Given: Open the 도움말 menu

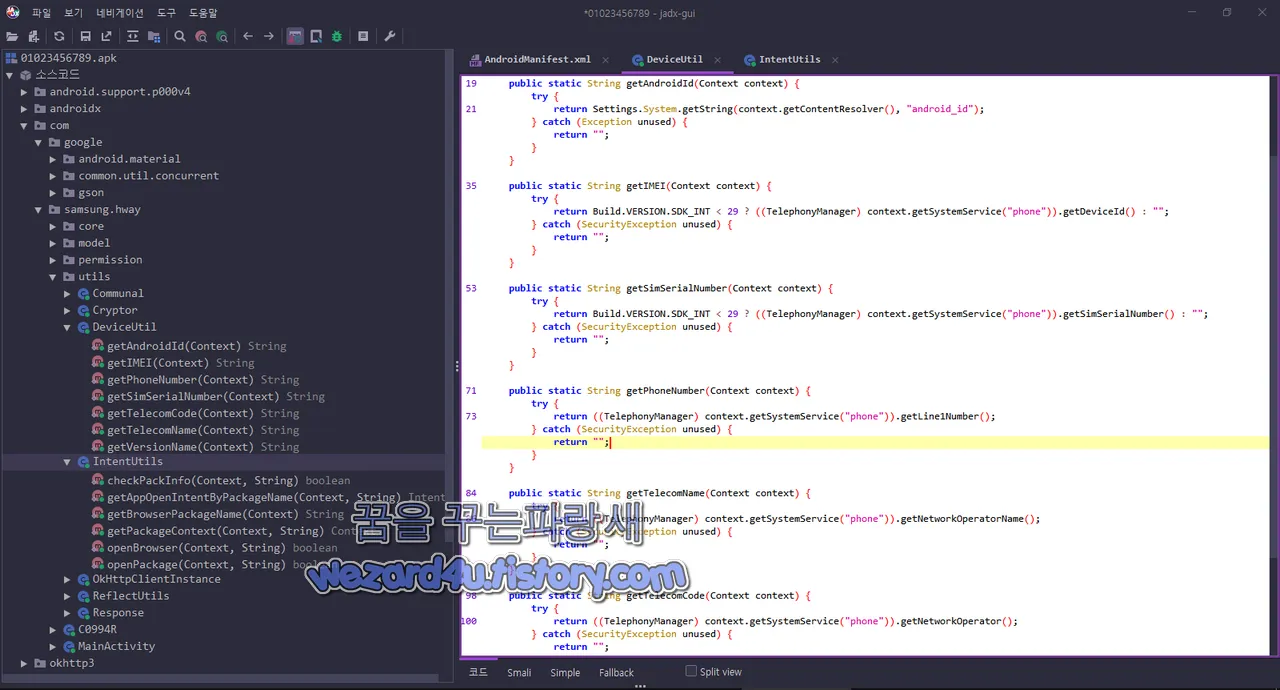Looking at the screenshot, I should [x=203, y=13].
